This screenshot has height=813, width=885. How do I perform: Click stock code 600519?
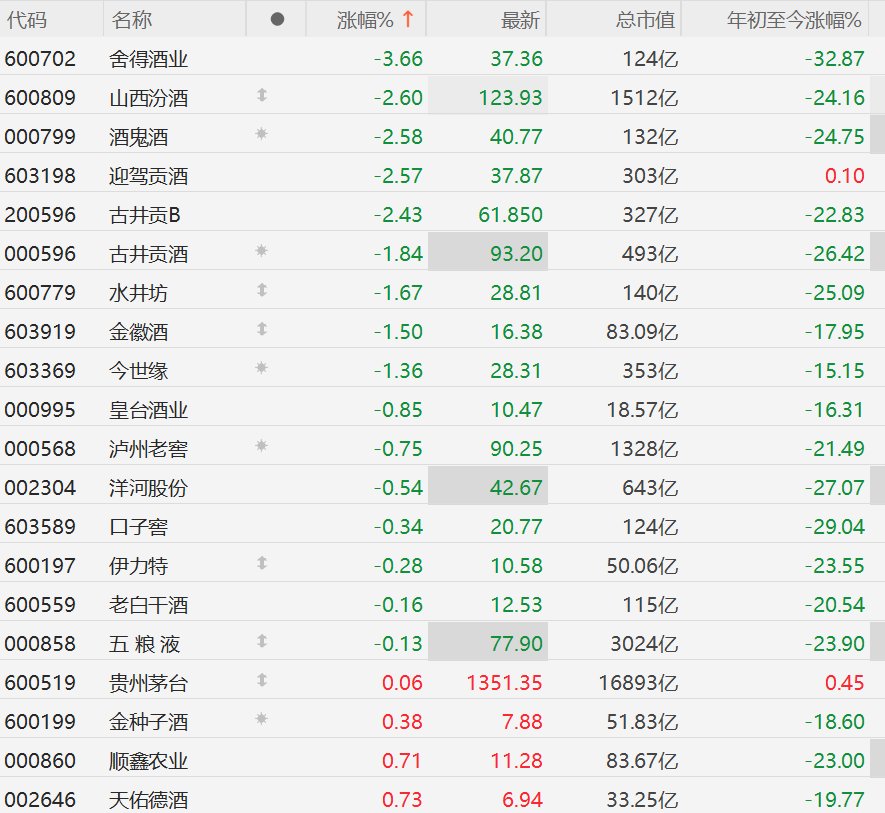tap(40, 683)
